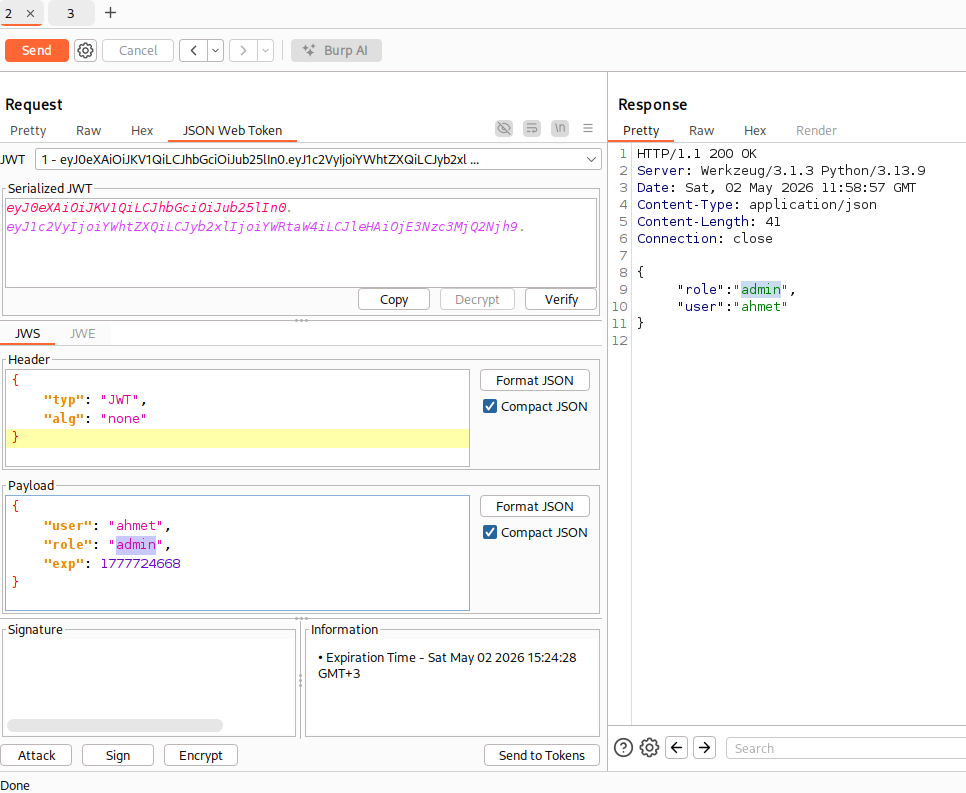Send JWT to Tokens

(x=542, y=755)
